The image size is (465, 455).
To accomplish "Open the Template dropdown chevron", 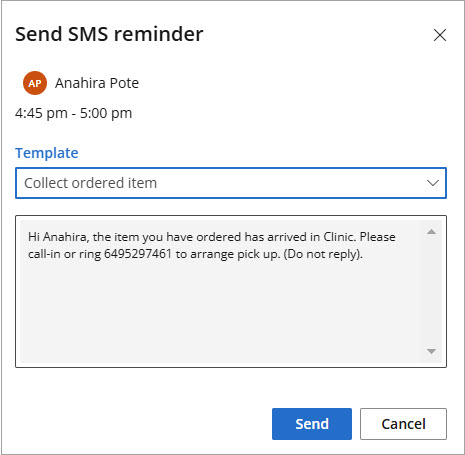I will pos(433,183).
